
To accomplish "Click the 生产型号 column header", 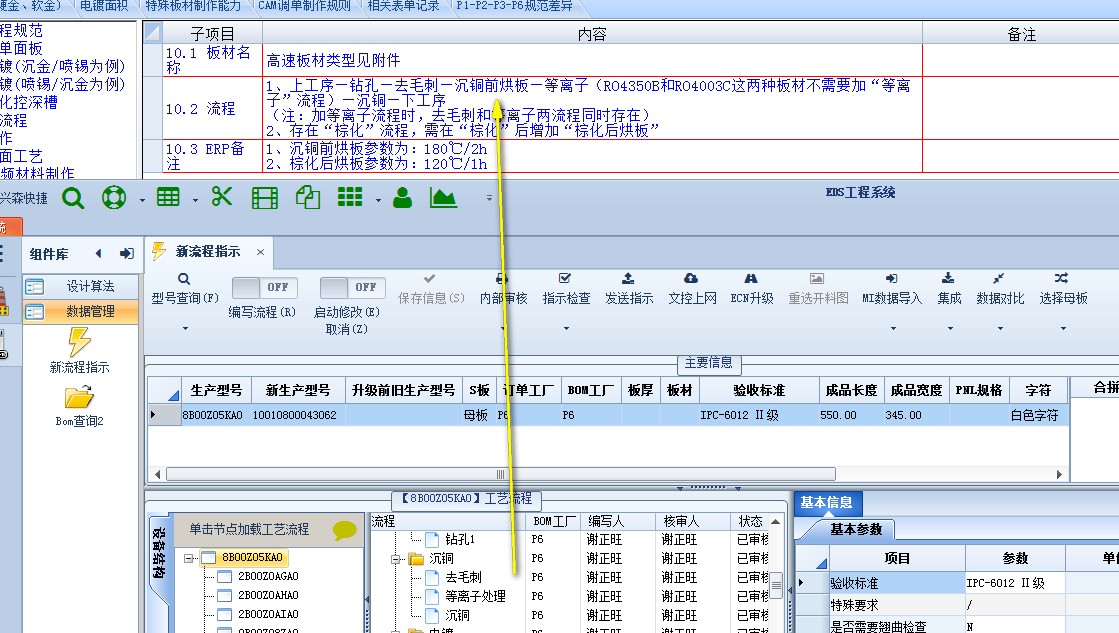I will 216,390.
